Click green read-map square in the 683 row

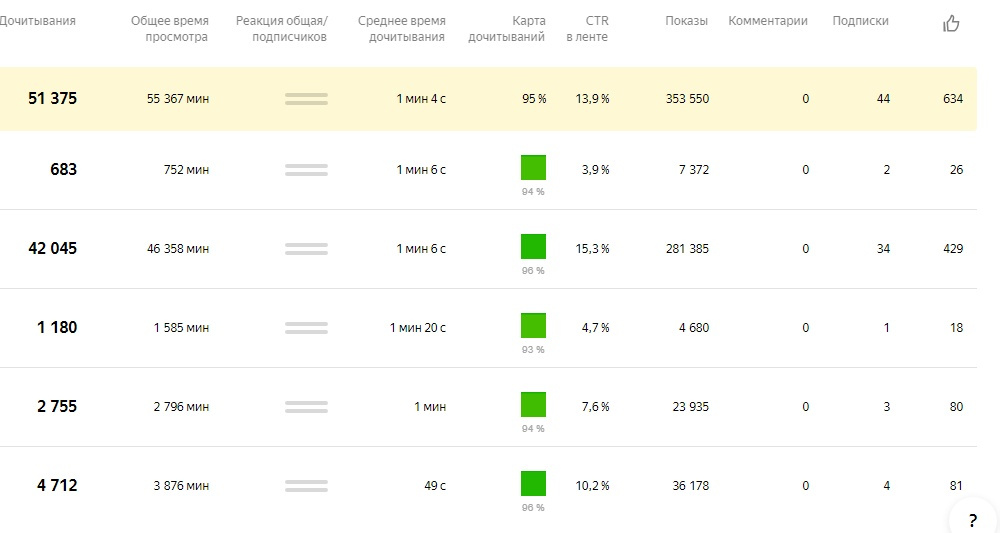[x=533, y=168]
